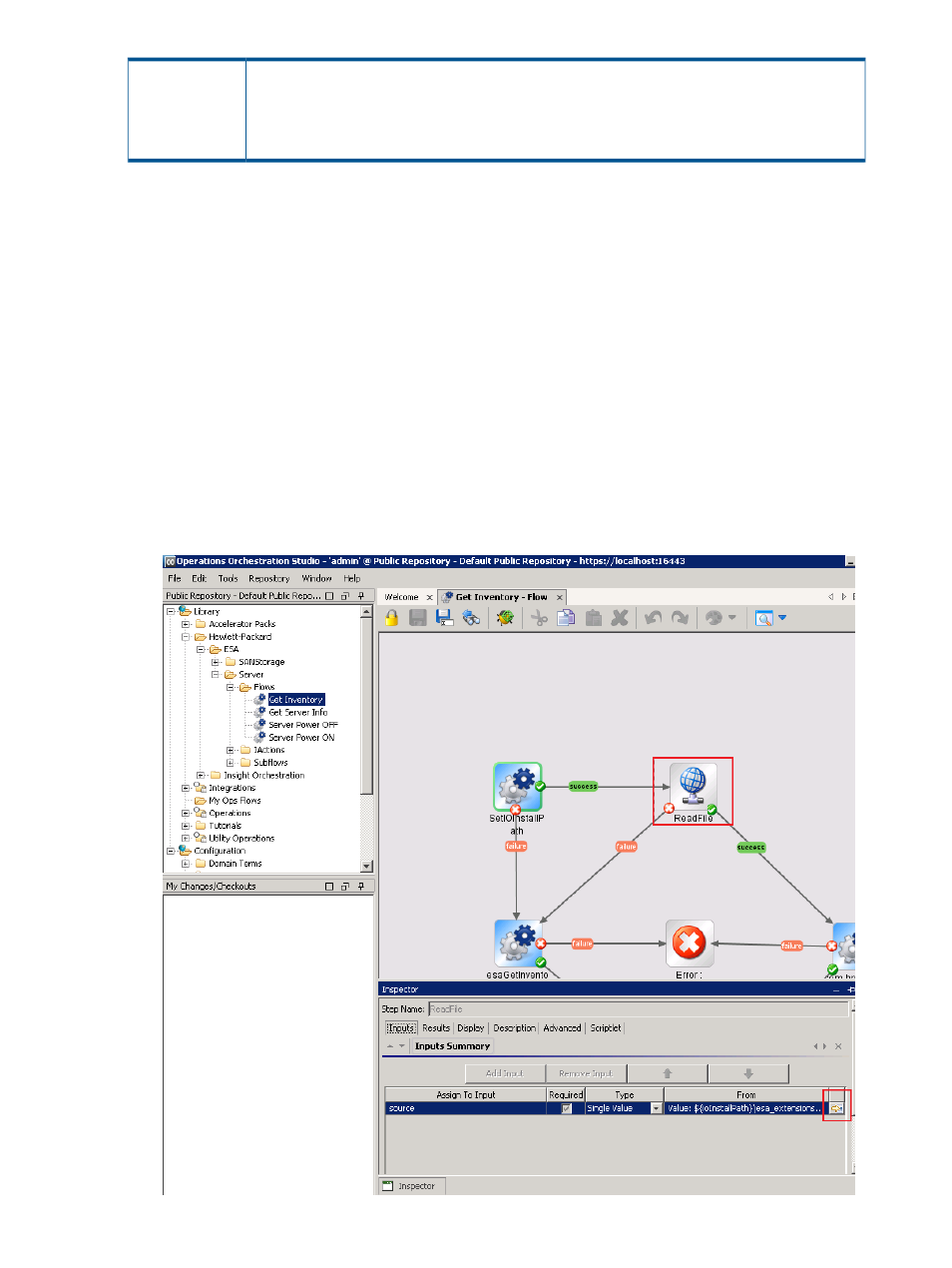The image size is (952, 1268).
Task: Open the Display tab in Inspector
Action: tap(471, 1028)
